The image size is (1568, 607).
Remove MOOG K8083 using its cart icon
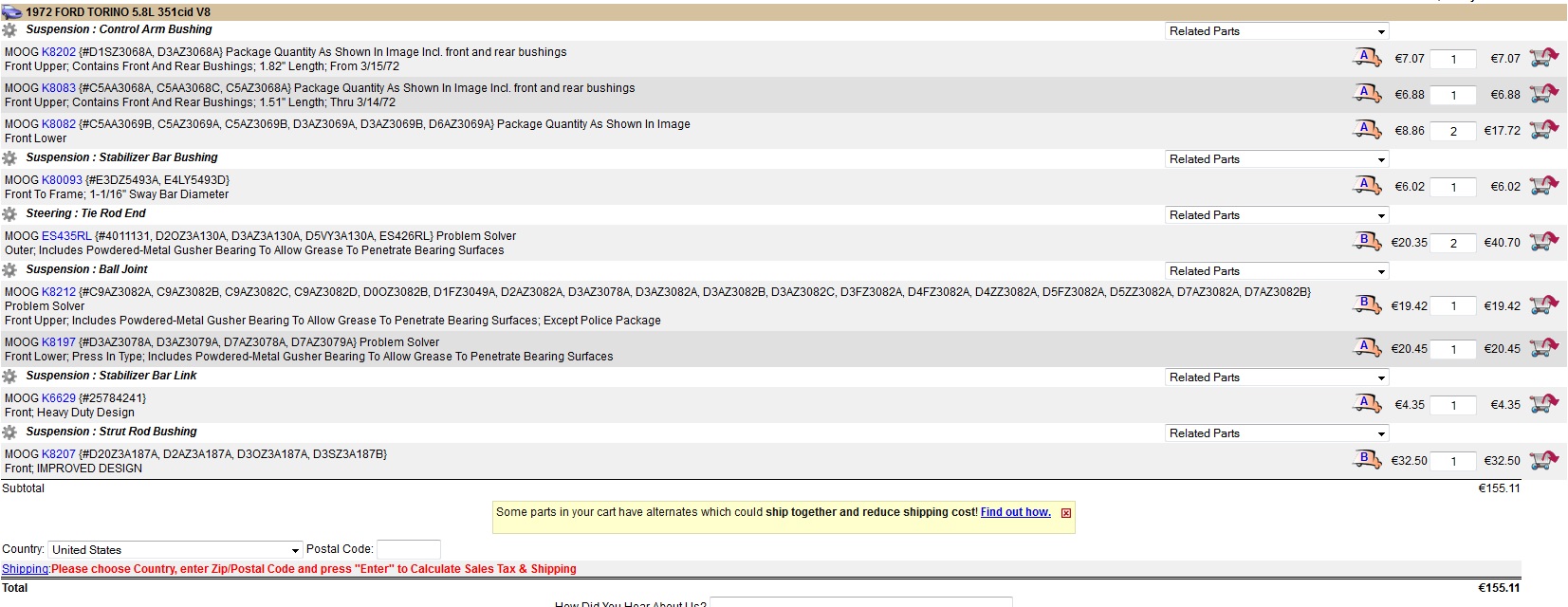(x=1543, y=93)
